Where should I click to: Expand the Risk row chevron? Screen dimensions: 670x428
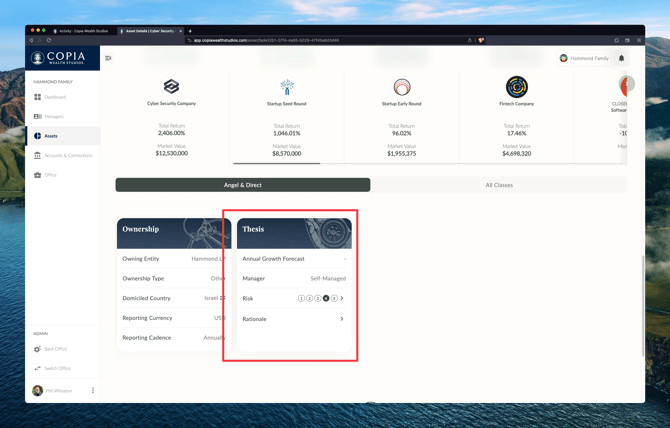pyautogui.click(x=342, y=298)
